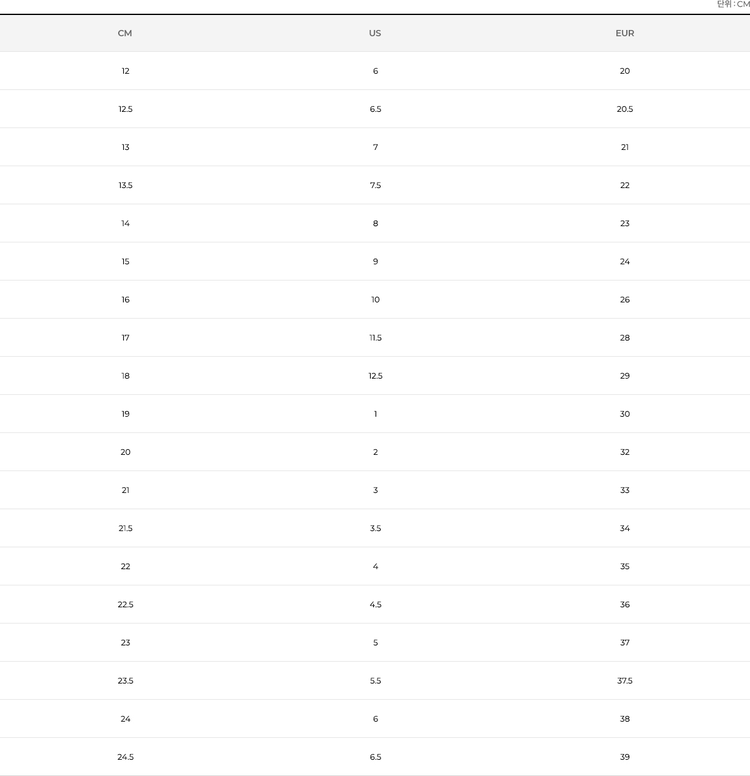Screen dimensions: 750x776
Task: Click EUR size 39 cell
Action: pos(625,757)
